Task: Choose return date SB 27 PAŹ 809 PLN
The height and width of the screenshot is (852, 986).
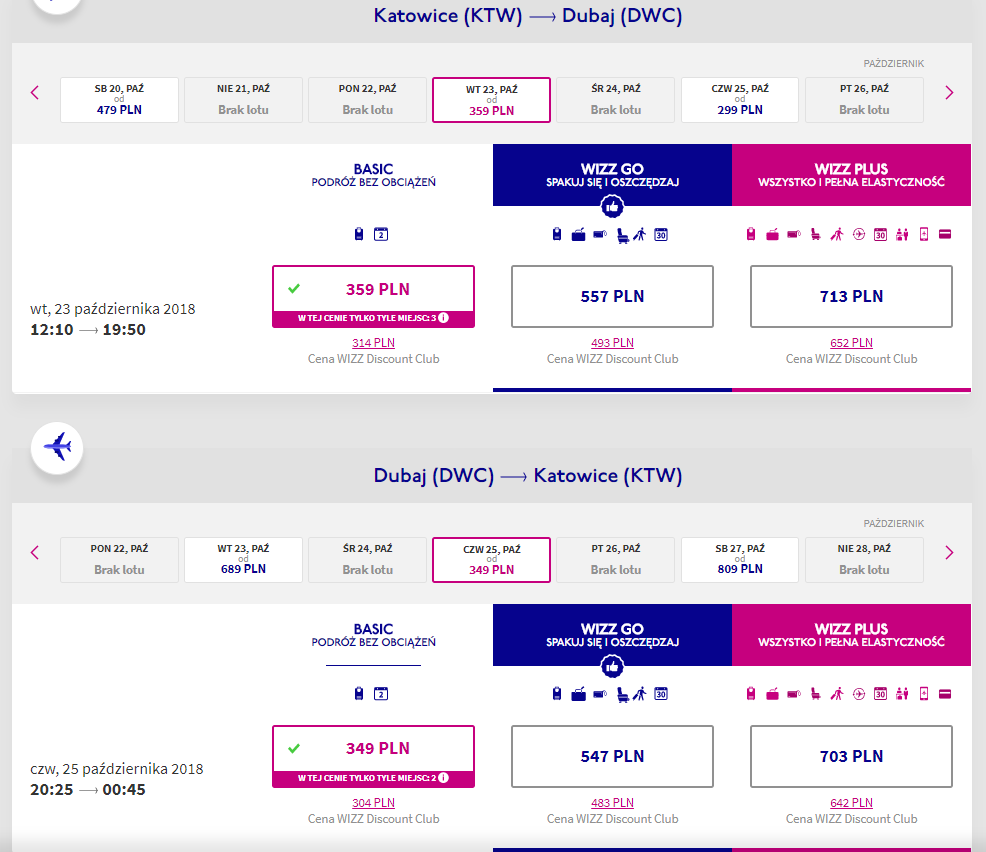Action: [740, 560]
